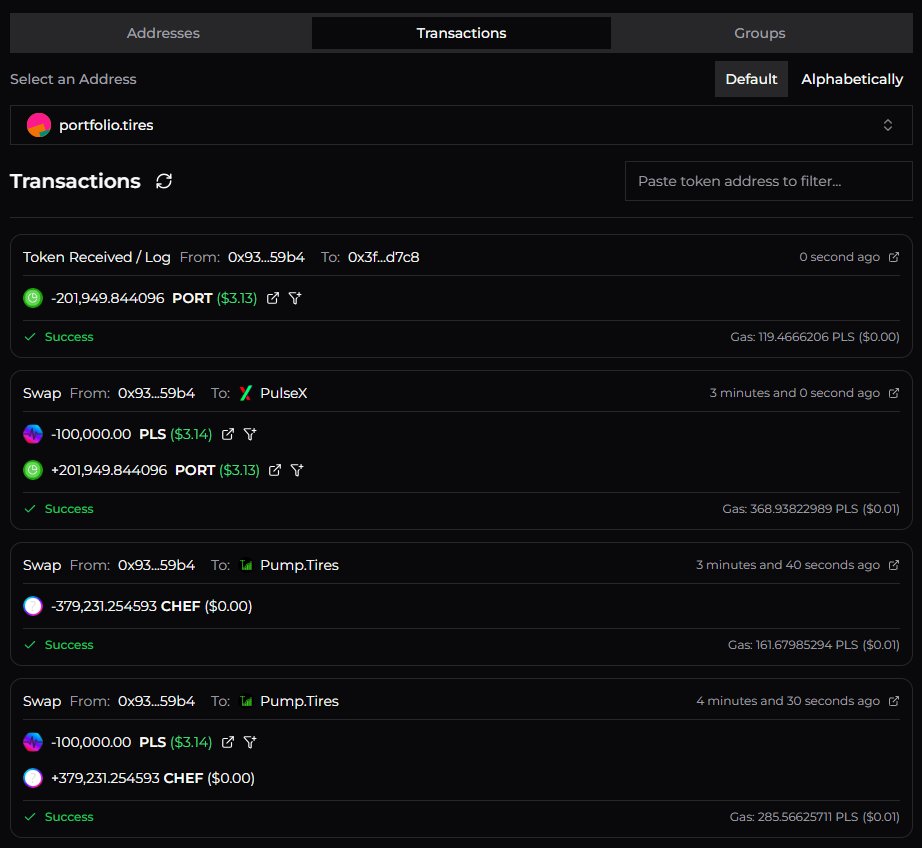
Task: Click Pump.Tires label in 4 minutes 30 seconds swap
Action: 299,701
